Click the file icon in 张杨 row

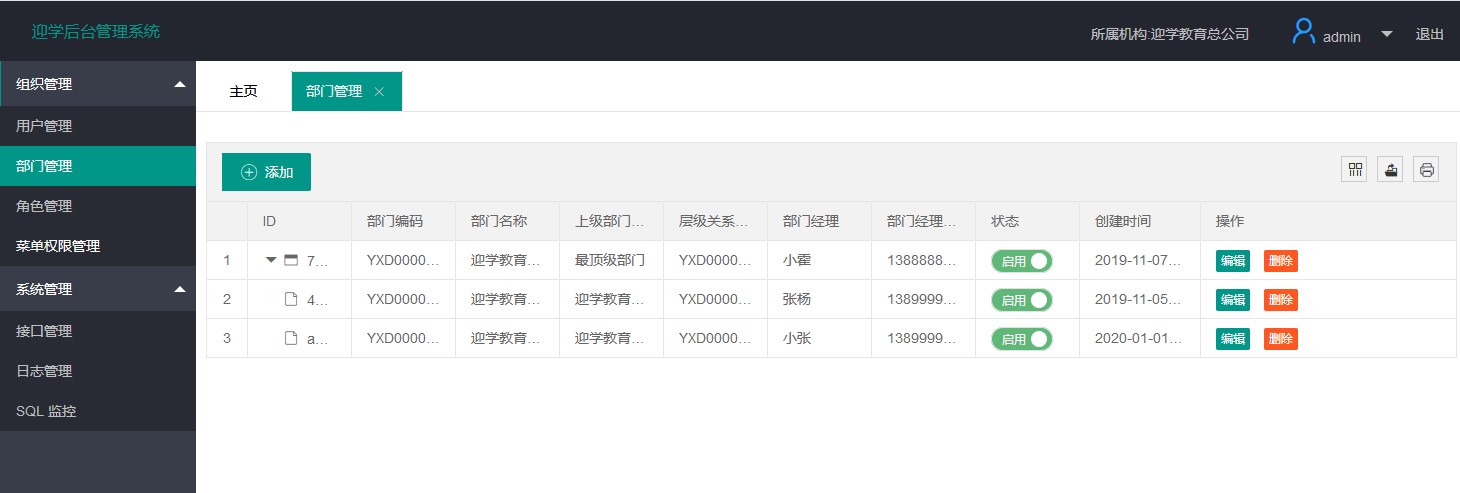pos(291,299)
